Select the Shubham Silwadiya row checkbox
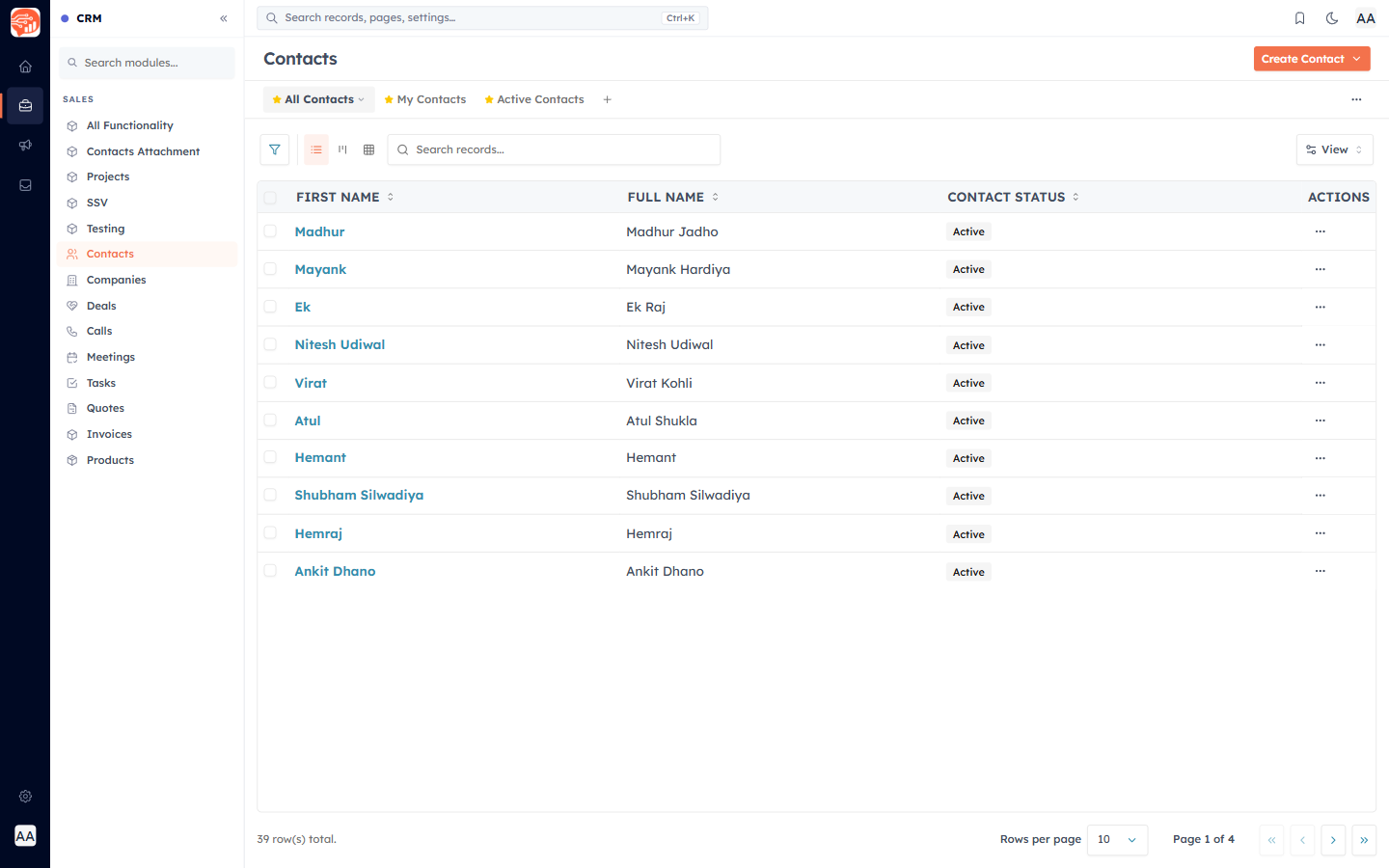The height and width of the screenshot is (868, 1389). coord(270,495)
